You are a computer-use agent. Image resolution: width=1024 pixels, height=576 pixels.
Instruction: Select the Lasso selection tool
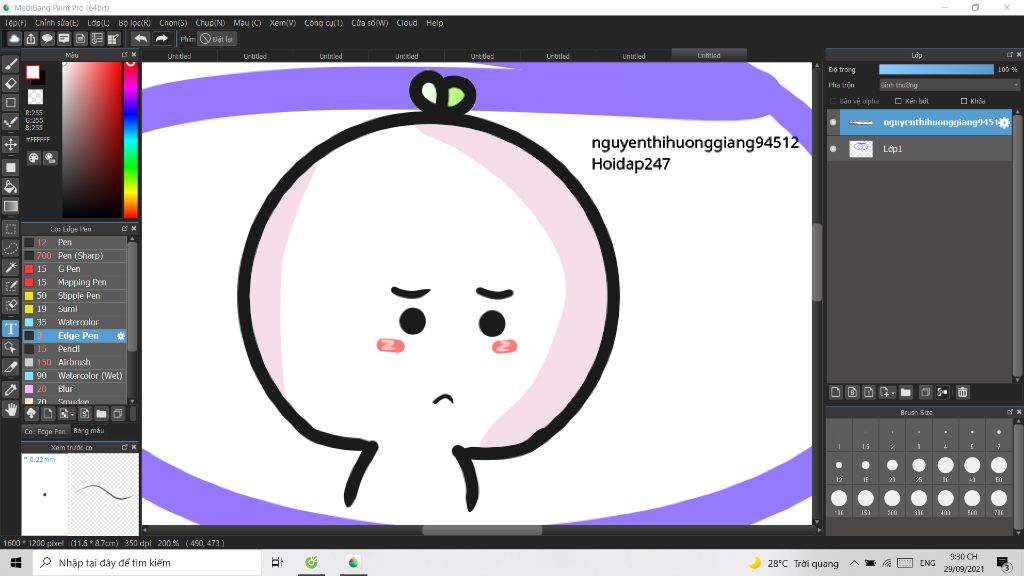tap(10, 248)
